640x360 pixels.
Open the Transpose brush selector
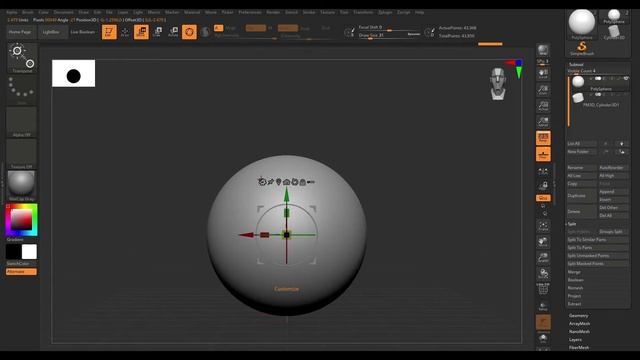pyautogui.click(x=22, y=58)
